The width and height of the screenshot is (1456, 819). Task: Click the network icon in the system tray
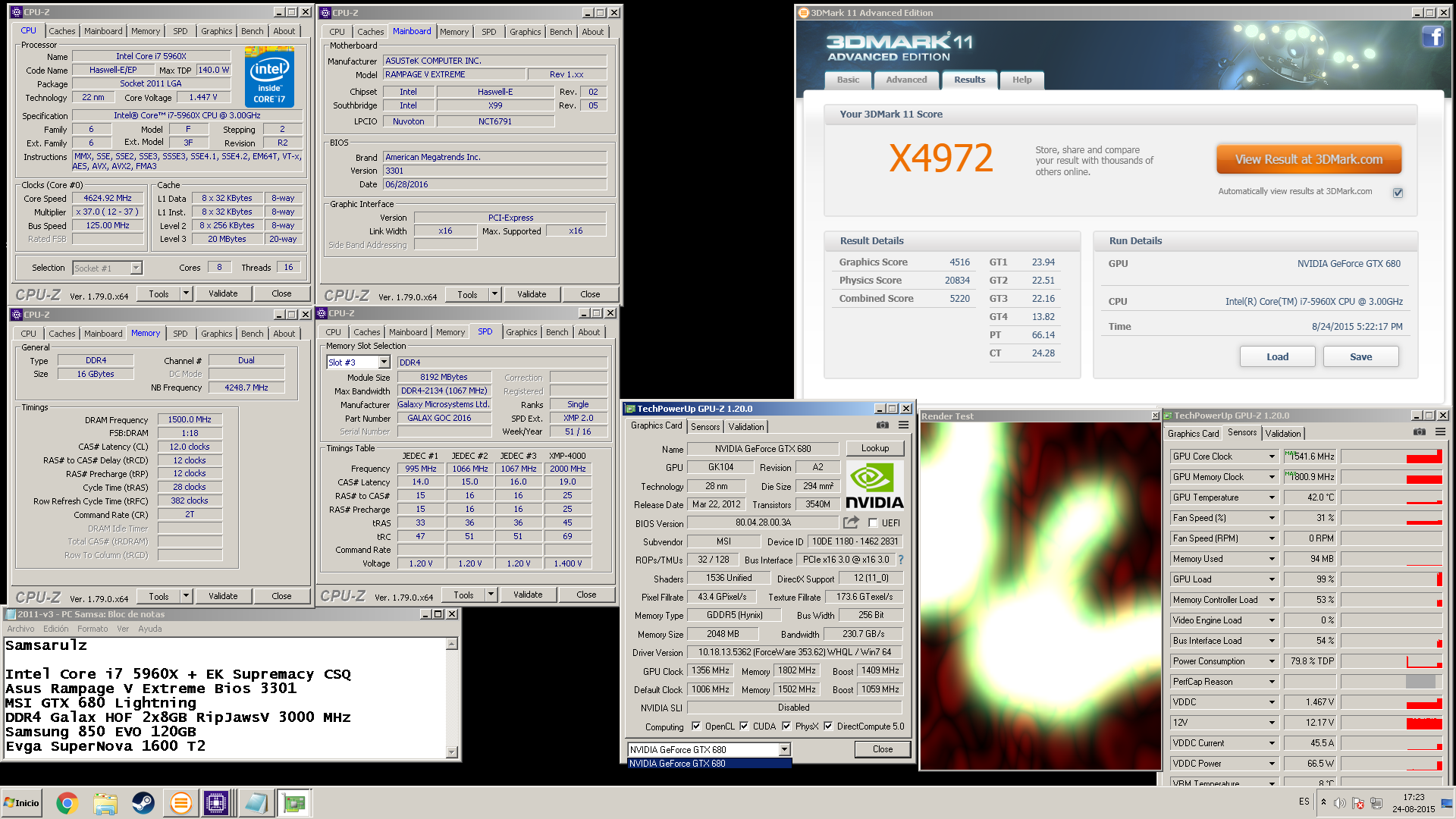[x=1376, y=803]
